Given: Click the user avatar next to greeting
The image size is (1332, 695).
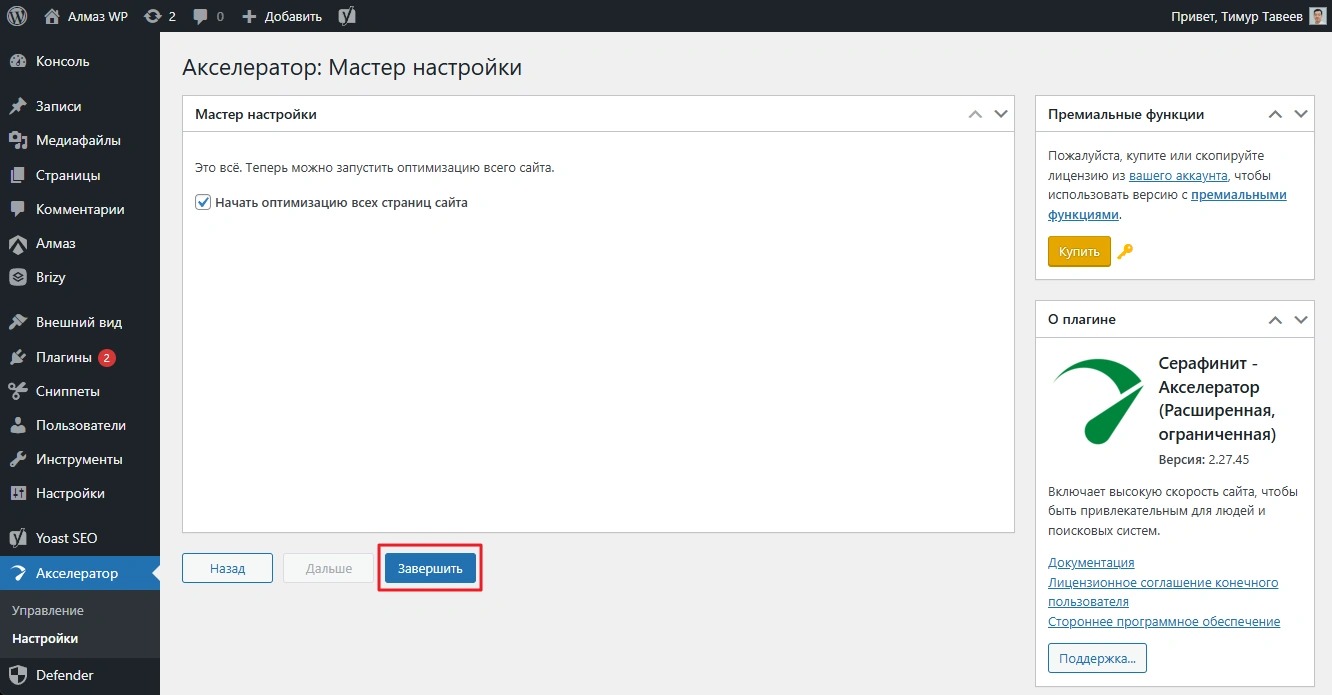Looking at the screenshot, I should pyautogui.click(x=1318, y=16).
